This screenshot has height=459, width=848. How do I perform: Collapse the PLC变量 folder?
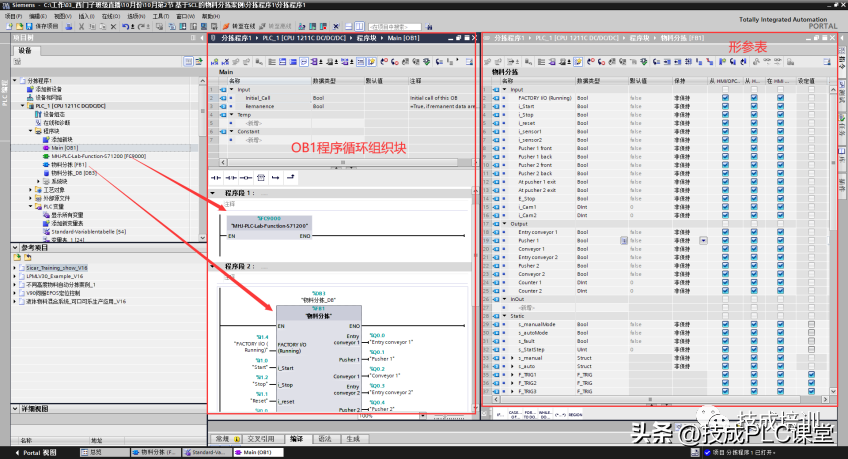point(30,207)
